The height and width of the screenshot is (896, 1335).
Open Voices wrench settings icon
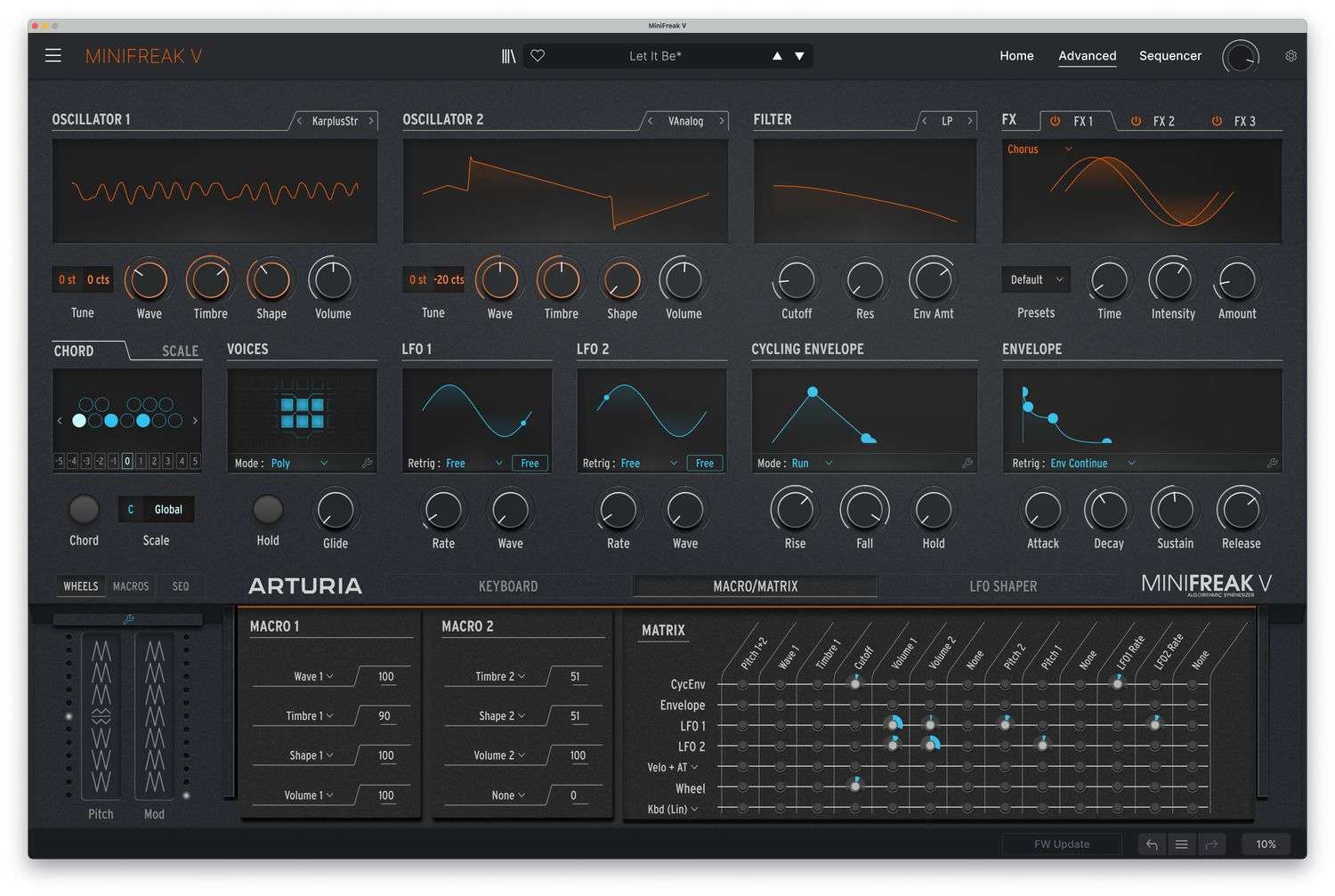tap(367, 463)
